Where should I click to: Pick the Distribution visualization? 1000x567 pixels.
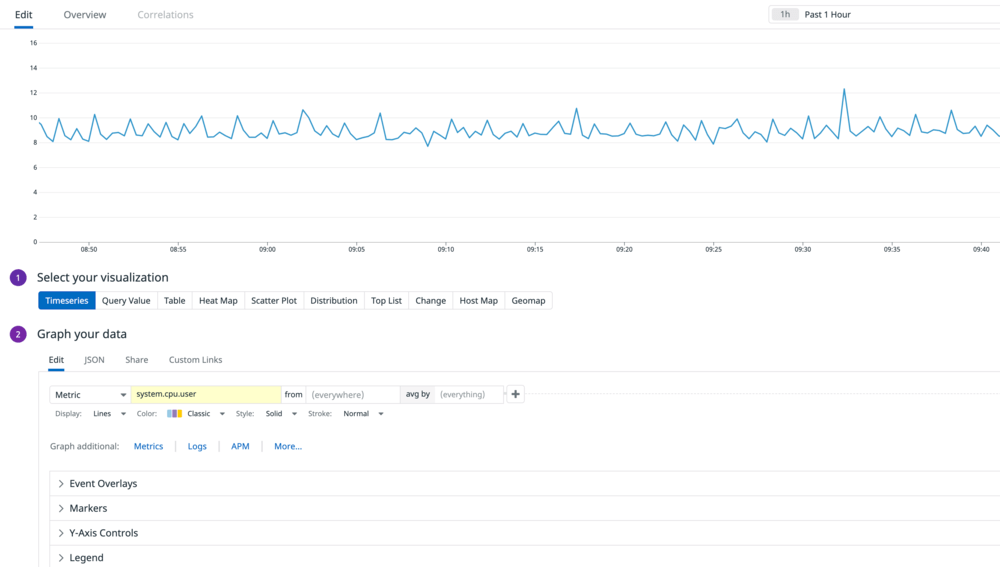(334, 300)
